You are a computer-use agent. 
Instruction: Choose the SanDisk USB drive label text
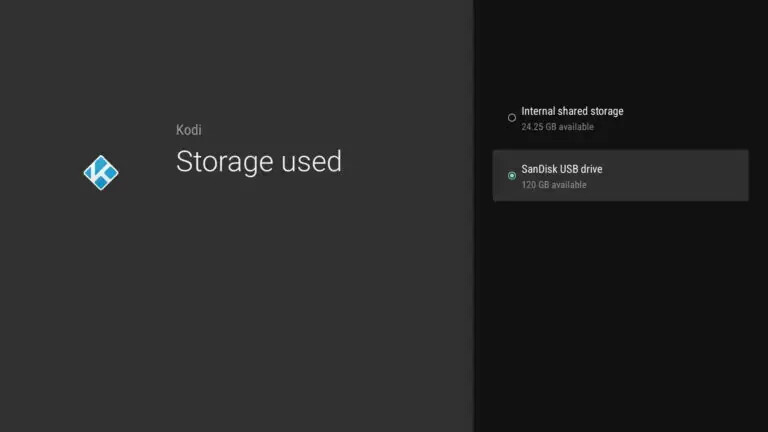pos(562,169)
